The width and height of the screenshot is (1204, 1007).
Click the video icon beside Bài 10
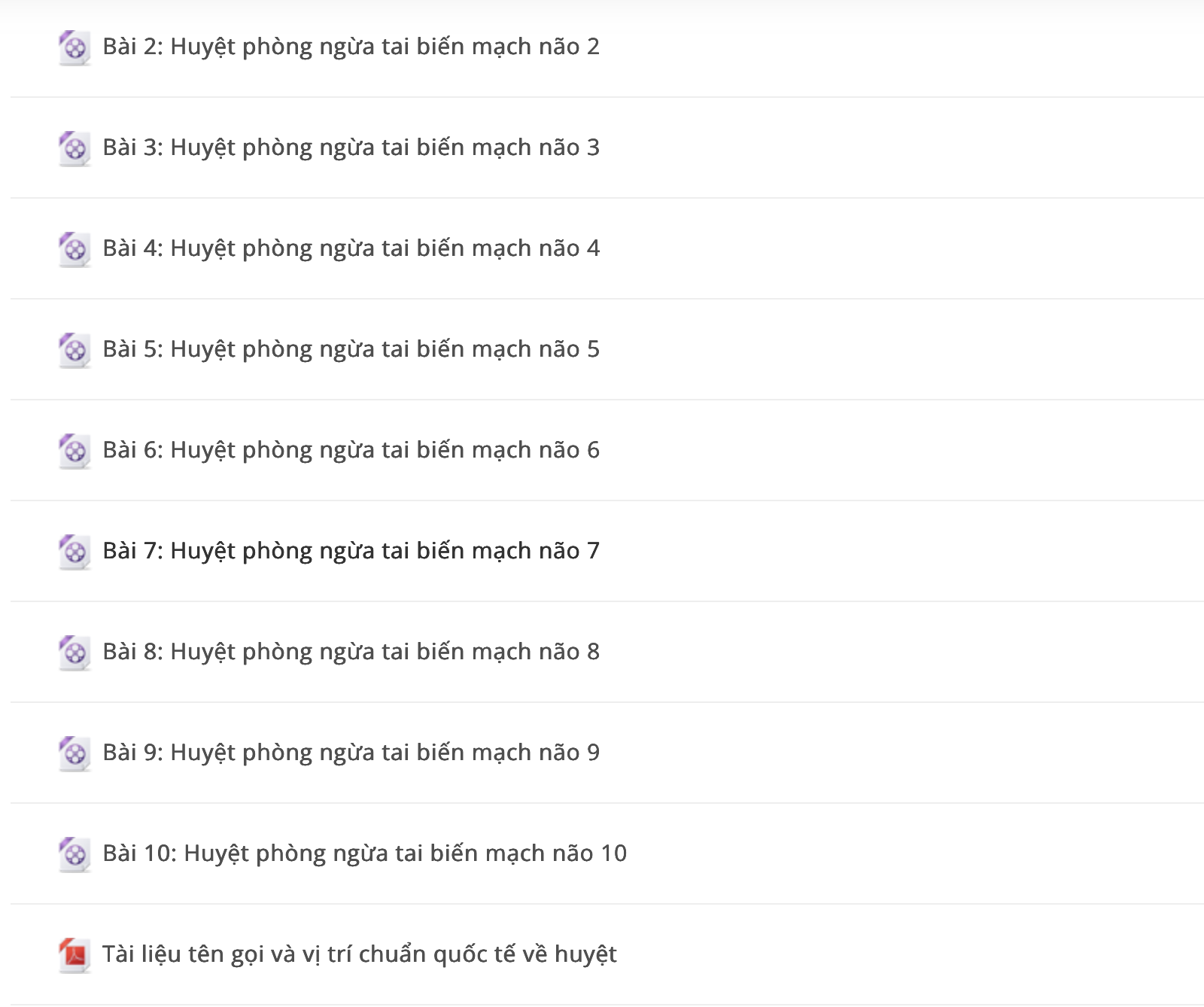(74, 855)
